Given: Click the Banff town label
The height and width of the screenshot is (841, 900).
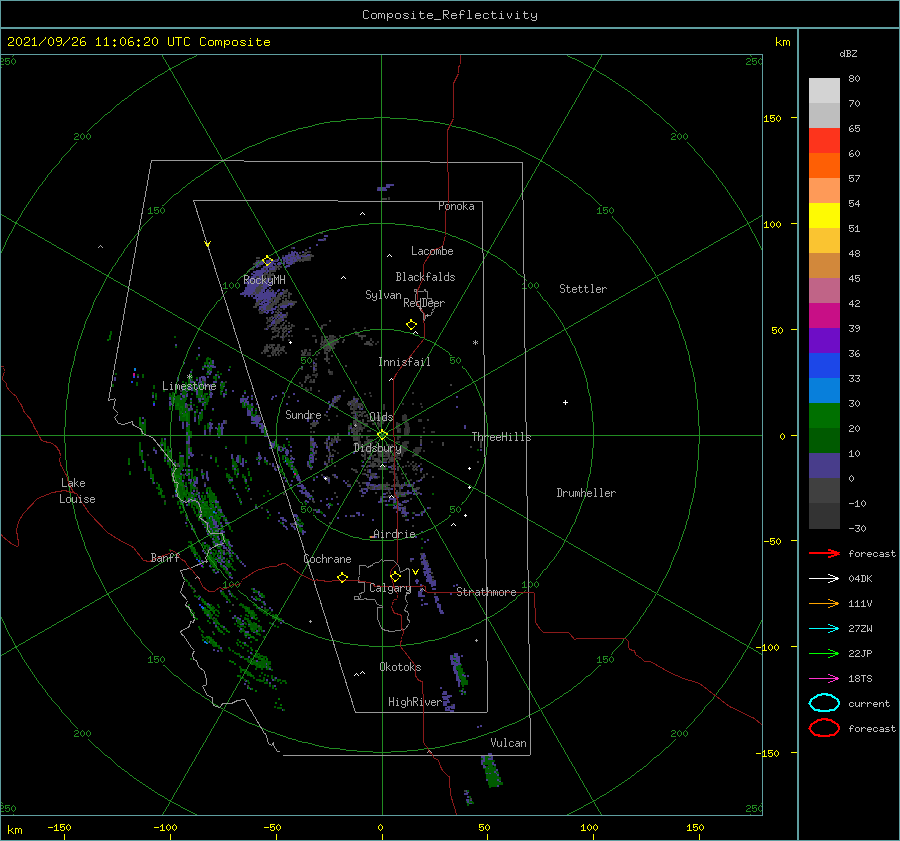Looking at the screenshot, I should 165,557.
